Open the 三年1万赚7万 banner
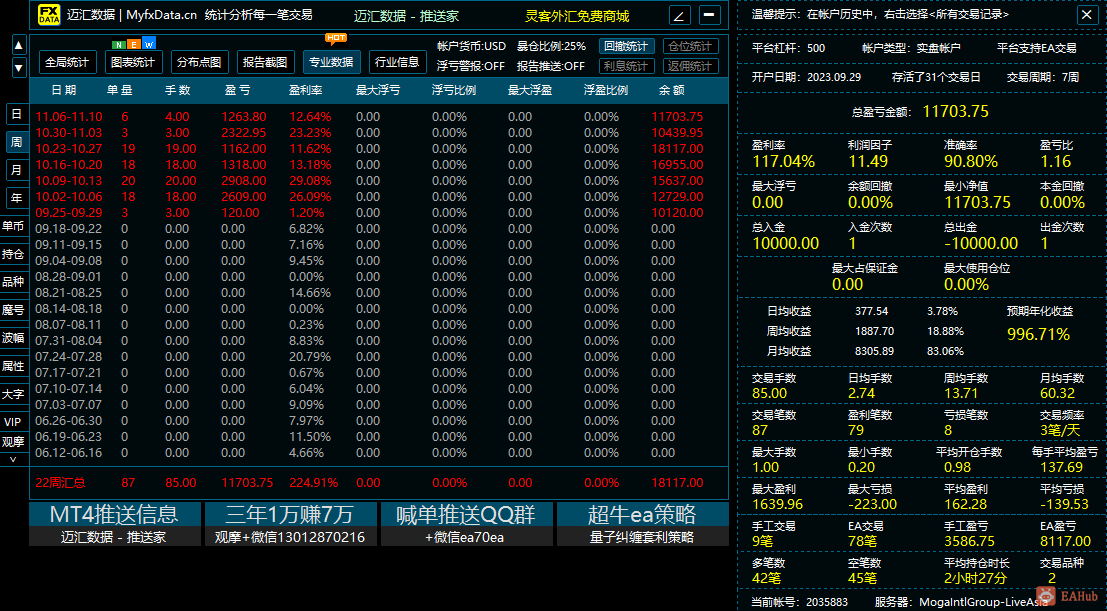The width and height of the screenshot is (1107, 611). click(290, 524)
